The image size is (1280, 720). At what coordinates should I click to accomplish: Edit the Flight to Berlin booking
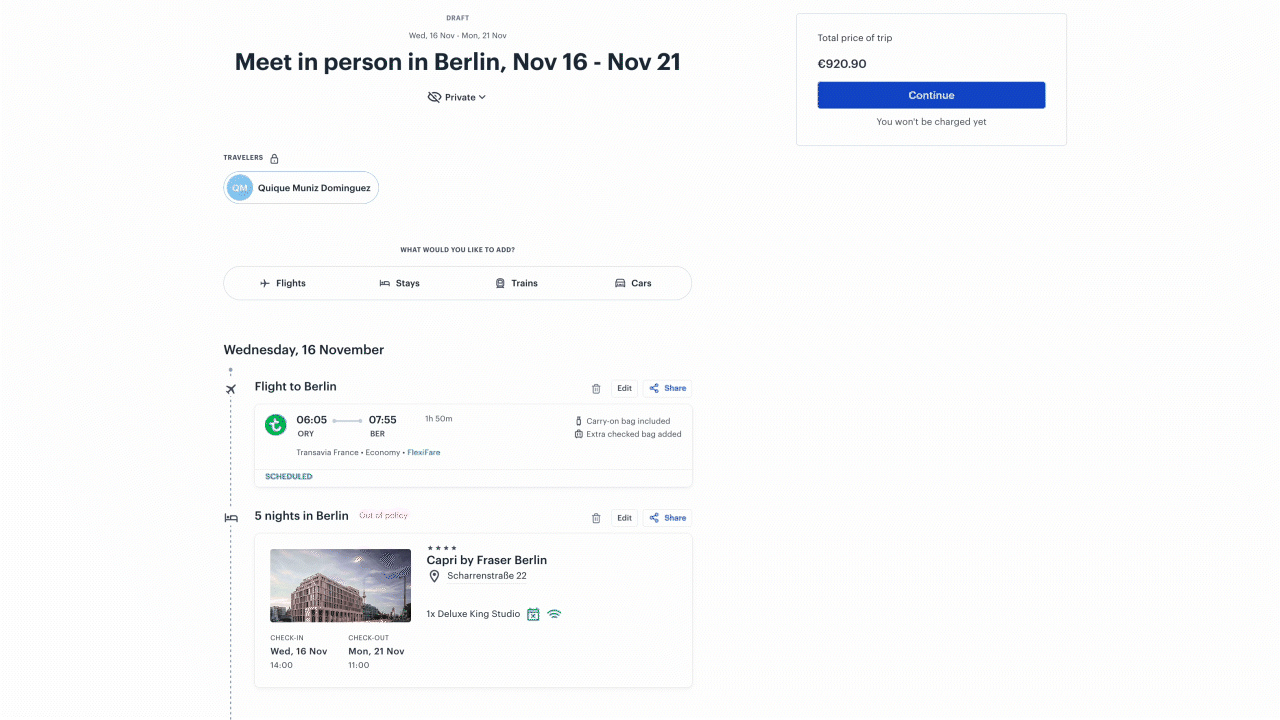tap(624, 388)
